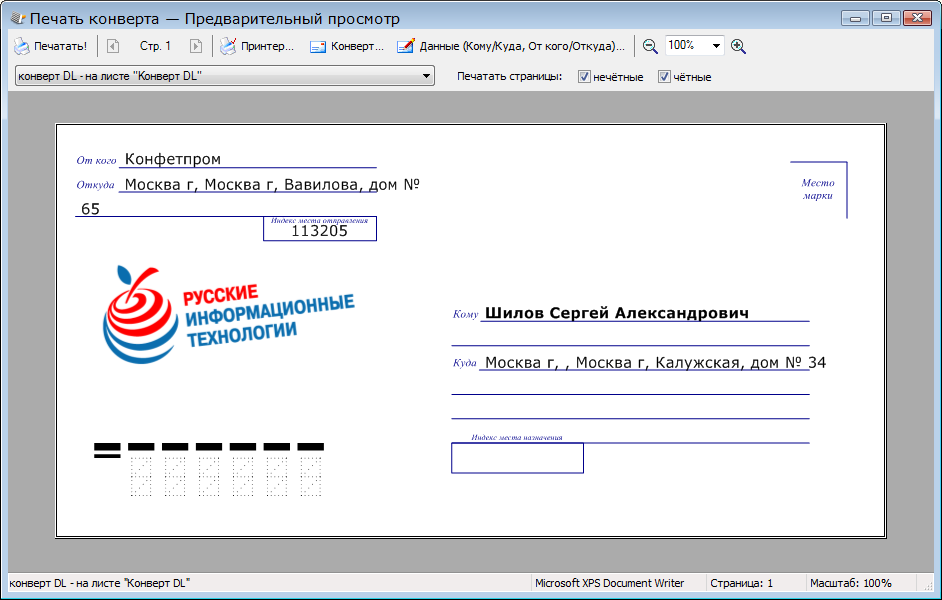Zoom out with minus magnifier
The width and height of the screenshot is (942, 600).
click(650, 46)
